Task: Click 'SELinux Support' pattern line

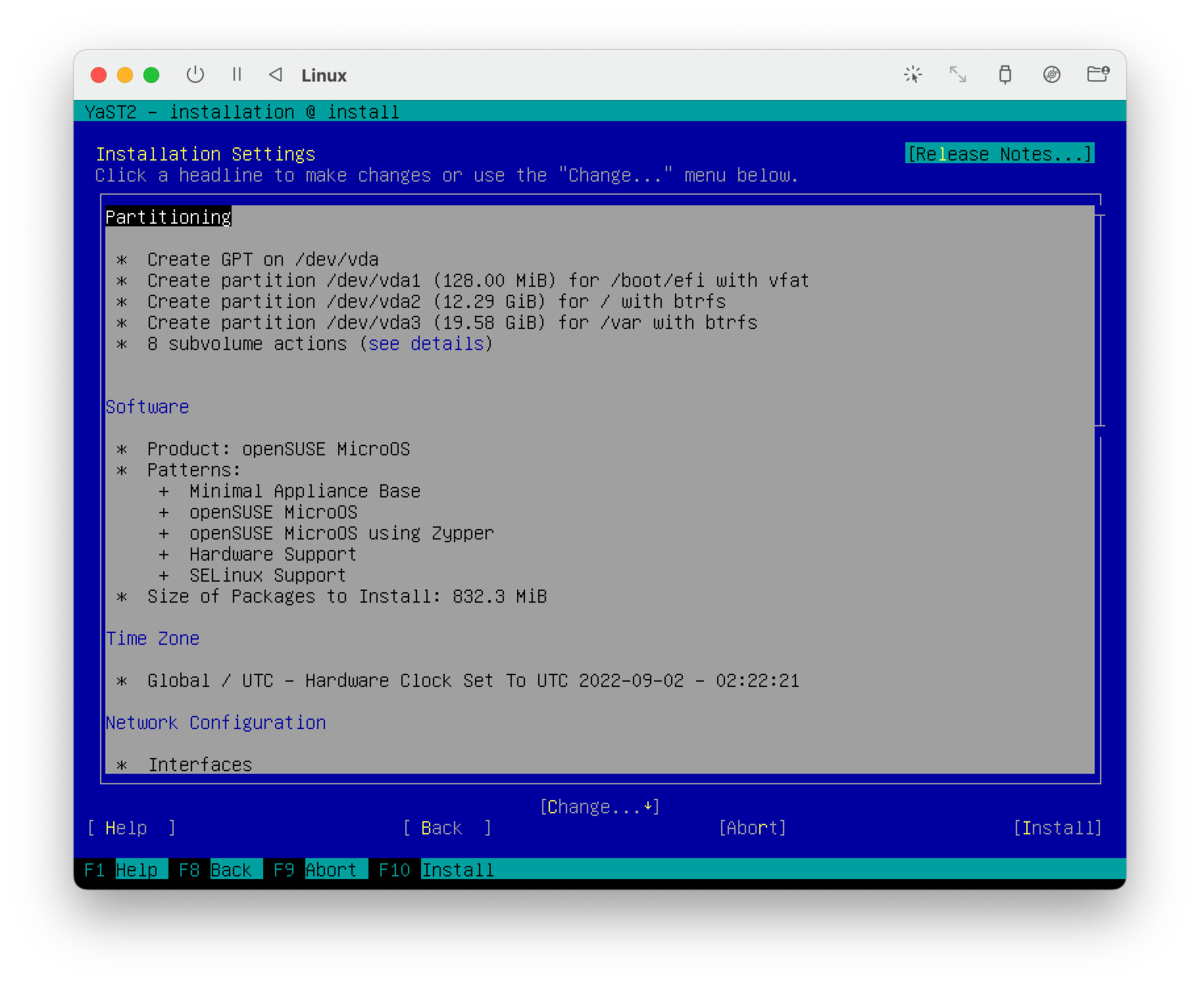Action: (267, 575)
